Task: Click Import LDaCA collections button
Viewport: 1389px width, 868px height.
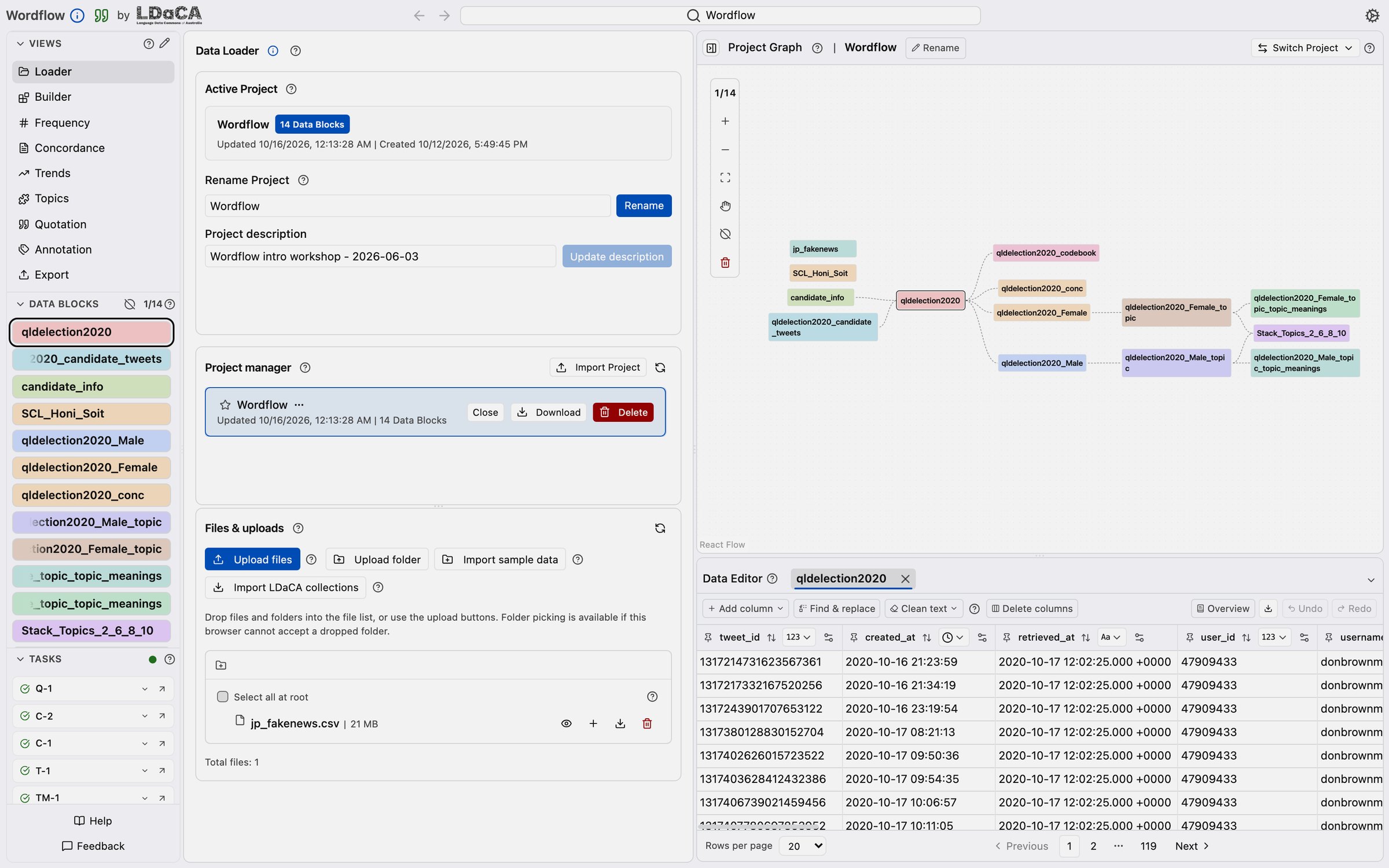Action: [285, 587]
